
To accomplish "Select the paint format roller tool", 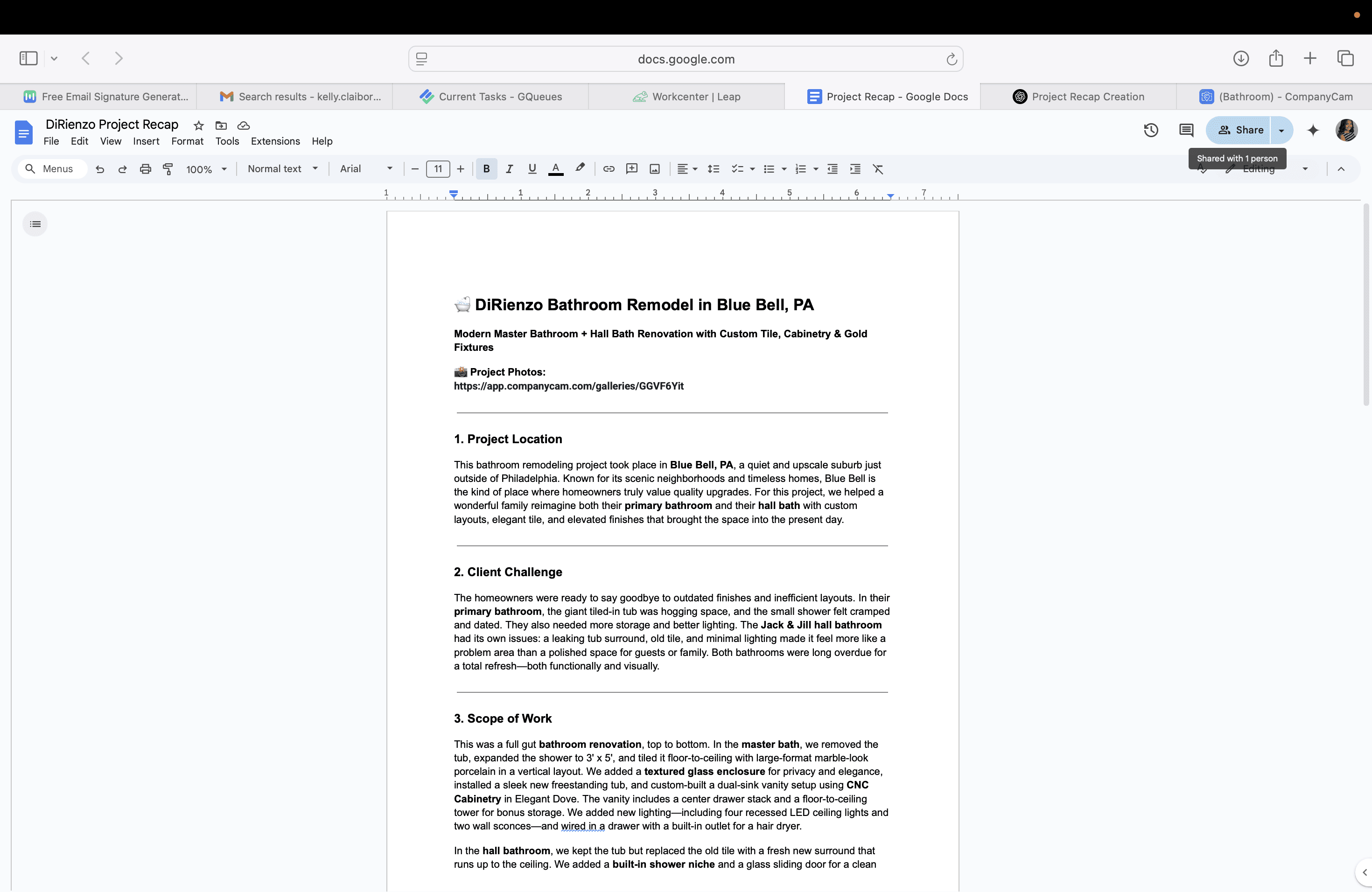I will tap(168, 169).
